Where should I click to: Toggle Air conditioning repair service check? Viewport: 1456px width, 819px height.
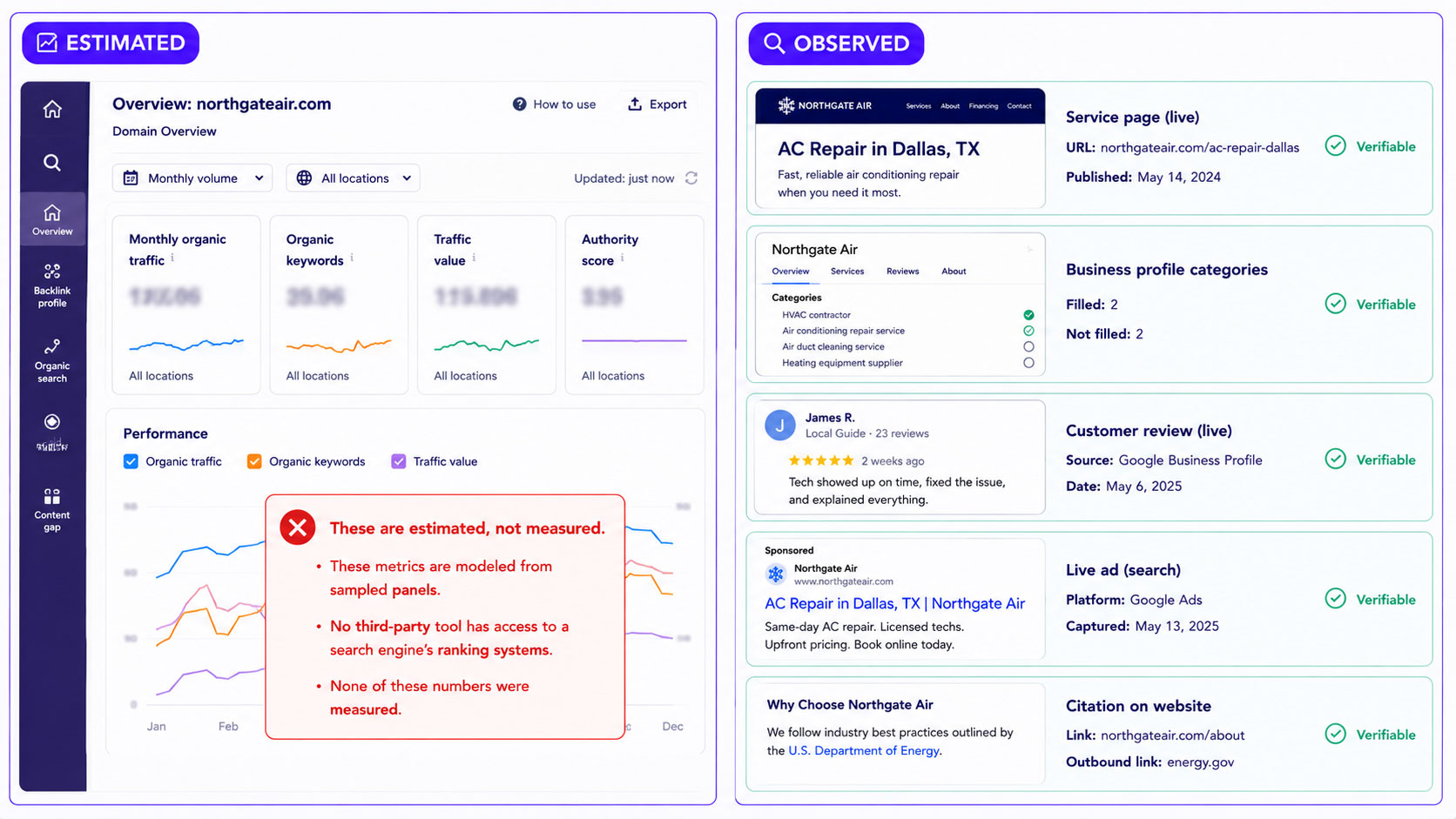1028,331
